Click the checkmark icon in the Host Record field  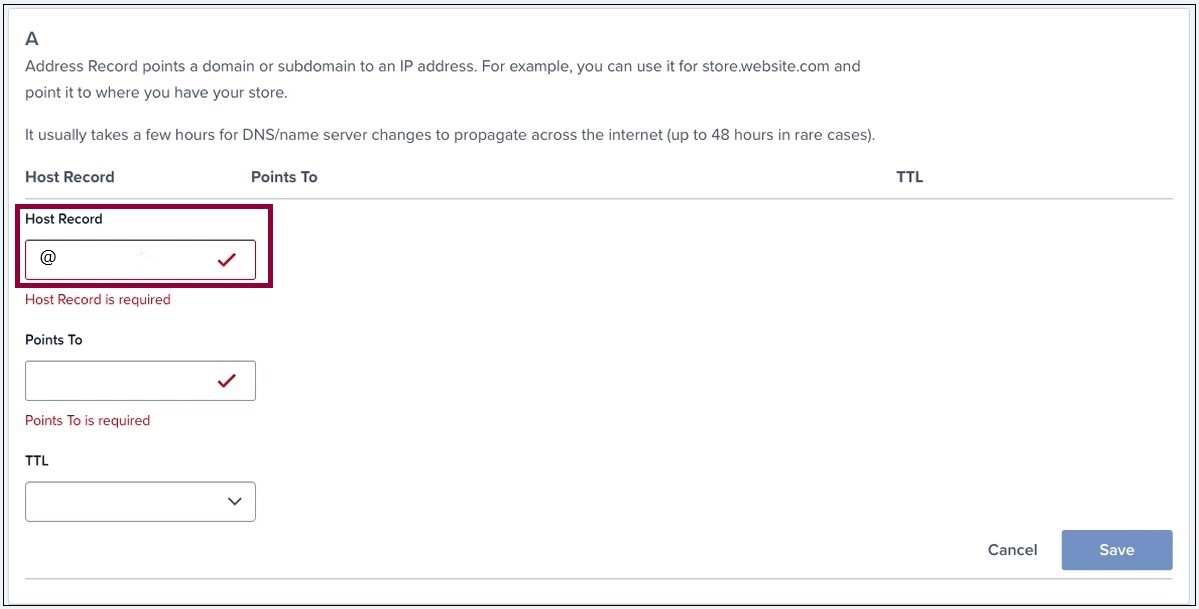pyautogui.click(x=226, y=260)
